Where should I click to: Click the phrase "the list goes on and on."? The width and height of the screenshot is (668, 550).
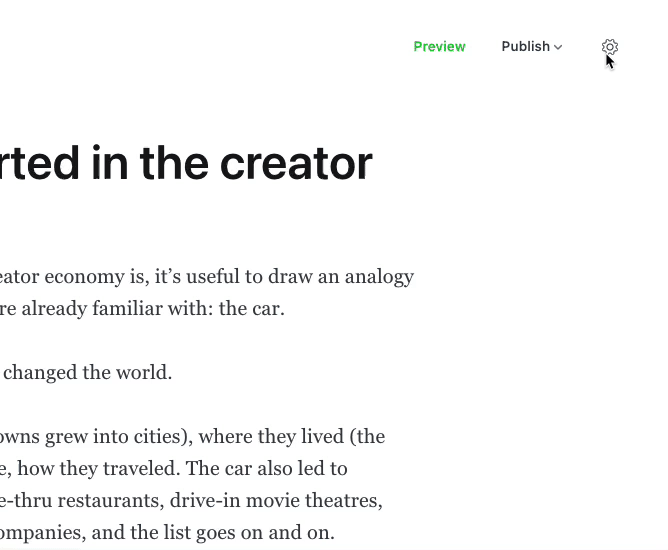point(232,533)
